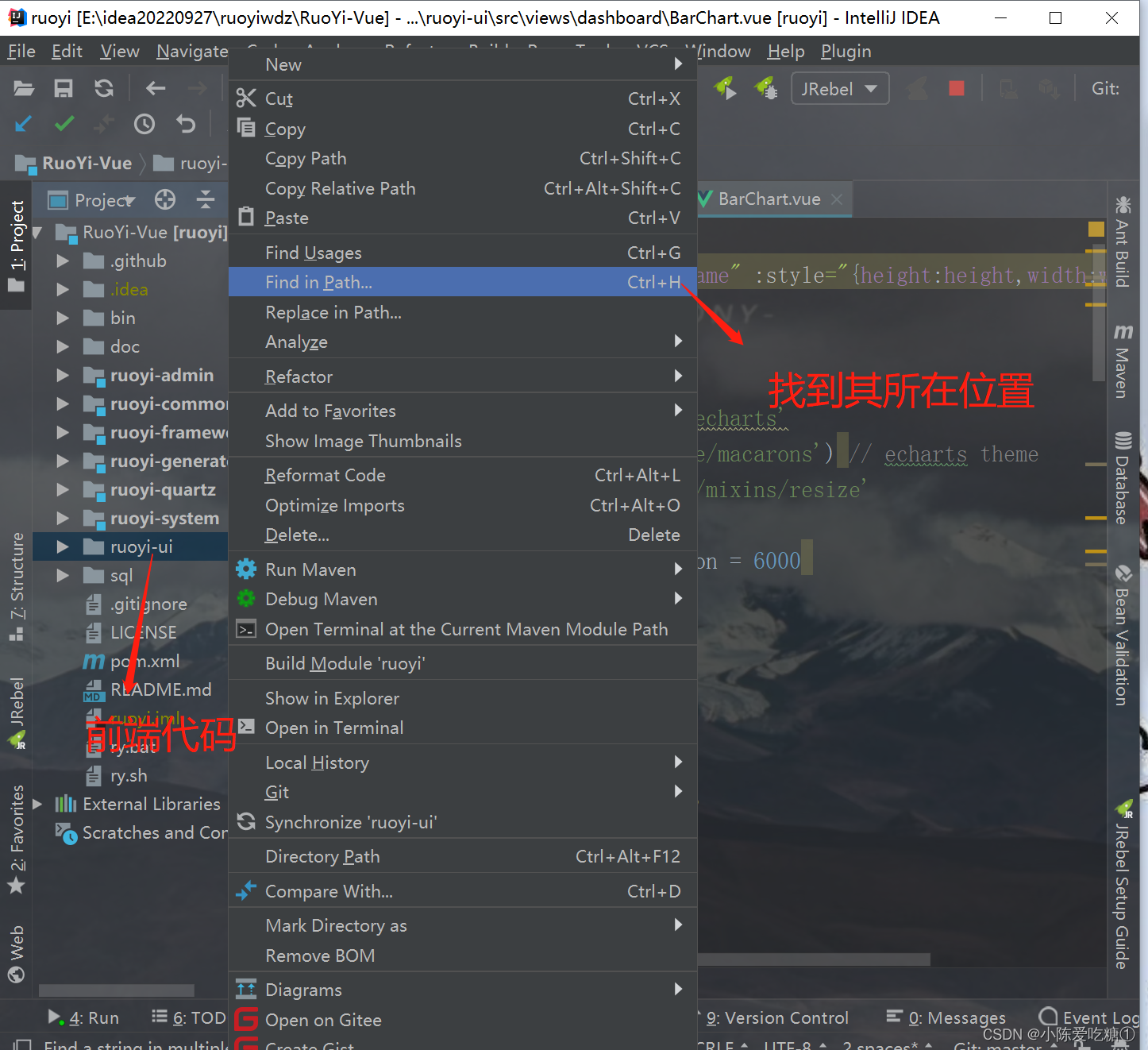Screen dimensions: 1148x1050
Task: Click the Show History clock icon
Action: (144, 124)
